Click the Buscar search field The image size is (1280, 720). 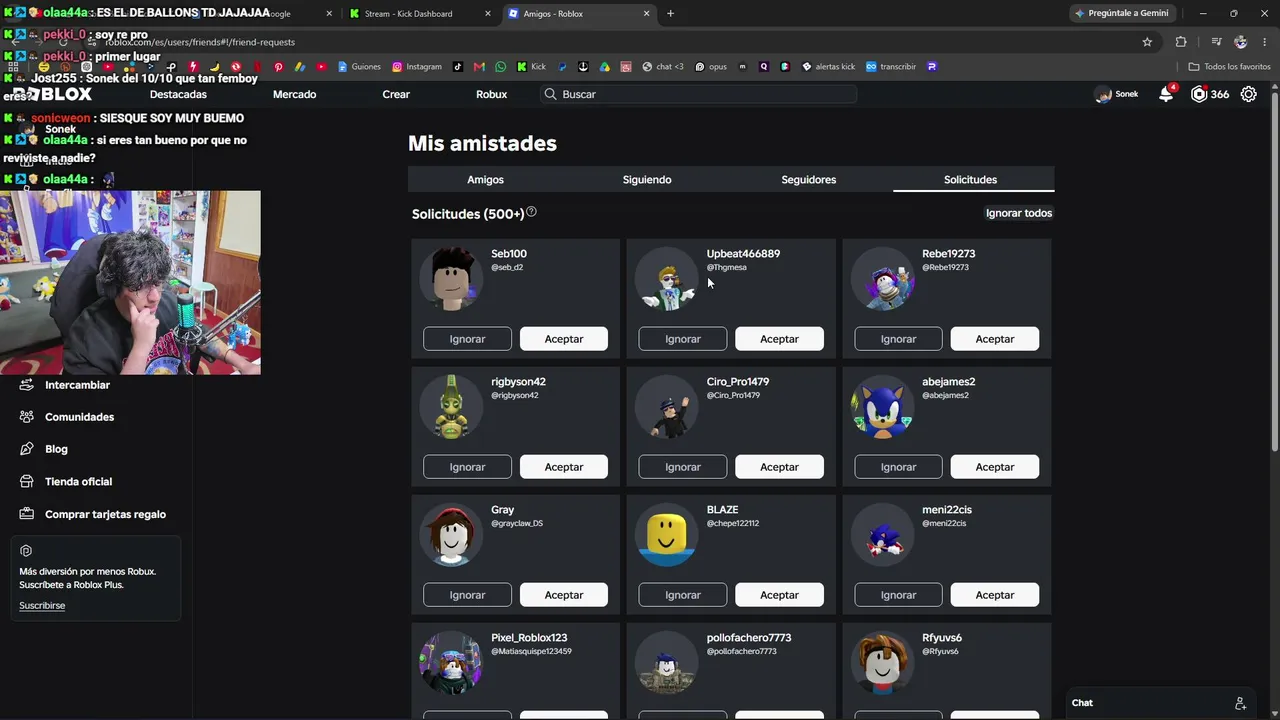(x=698, y=94)
